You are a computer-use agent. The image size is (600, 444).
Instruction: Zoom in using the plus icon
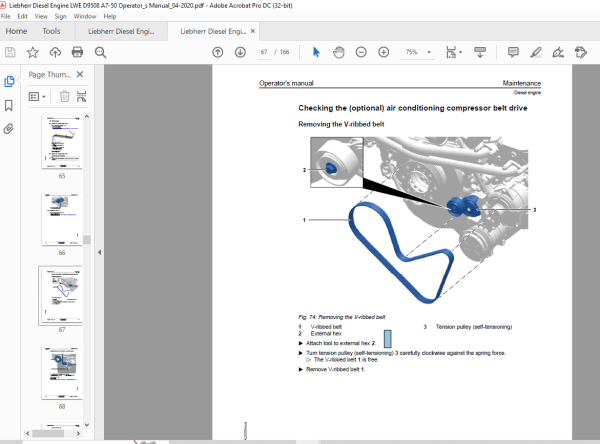click(383, 52)
